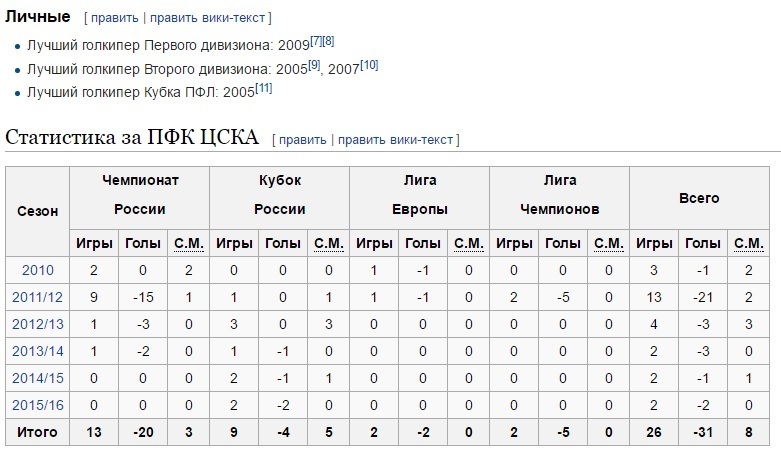
Task: Open the 2013/14 season link
Action: [37, 351]
